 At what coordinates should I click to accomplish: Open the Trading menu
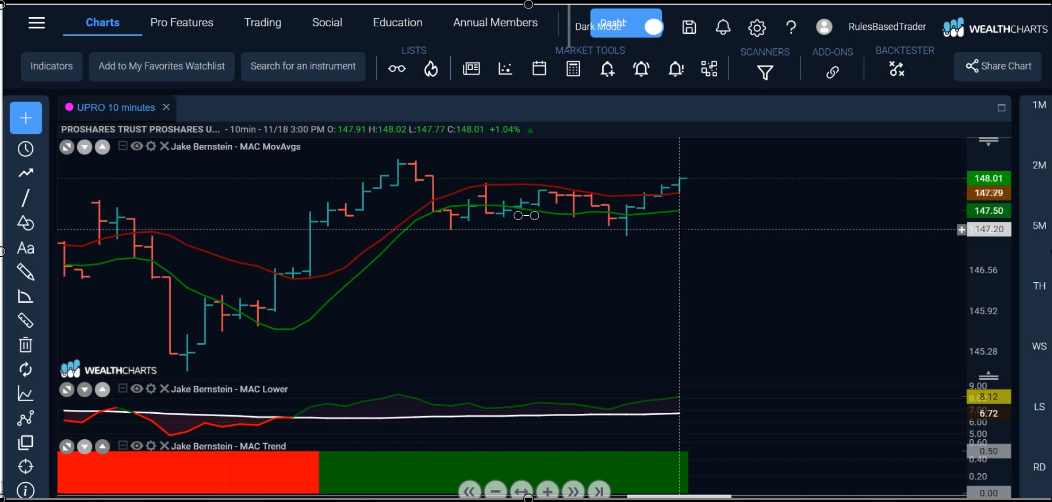[262, 23]
